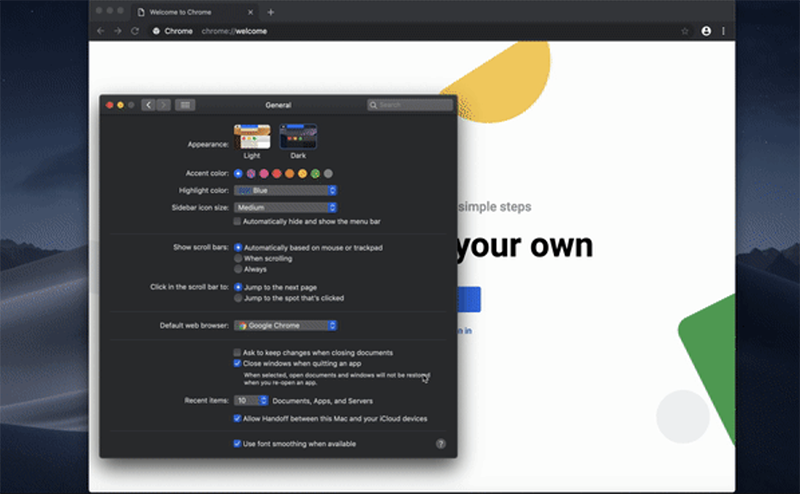Toggle close windows when quitting an app
This screenshot has height=494, width=800.
237,363
